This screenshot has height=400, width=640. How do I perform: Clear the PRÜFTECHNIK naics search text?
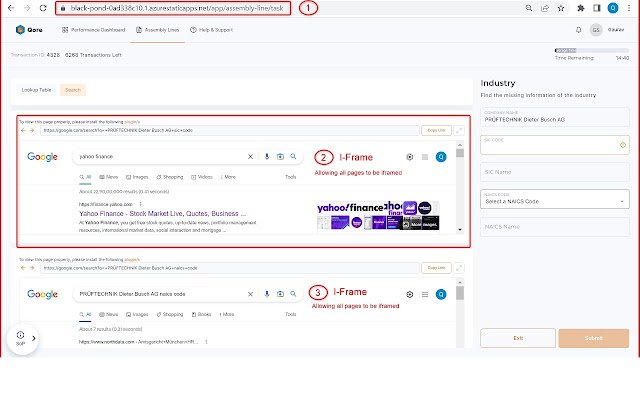point(251,294)
